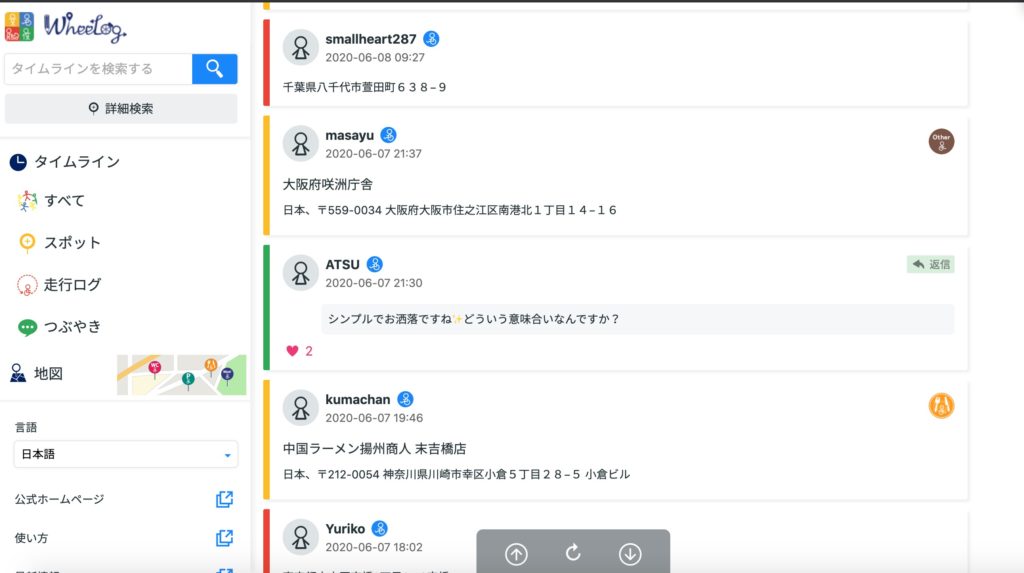Click the heart like icon on ATSU's post

point(292,351)
